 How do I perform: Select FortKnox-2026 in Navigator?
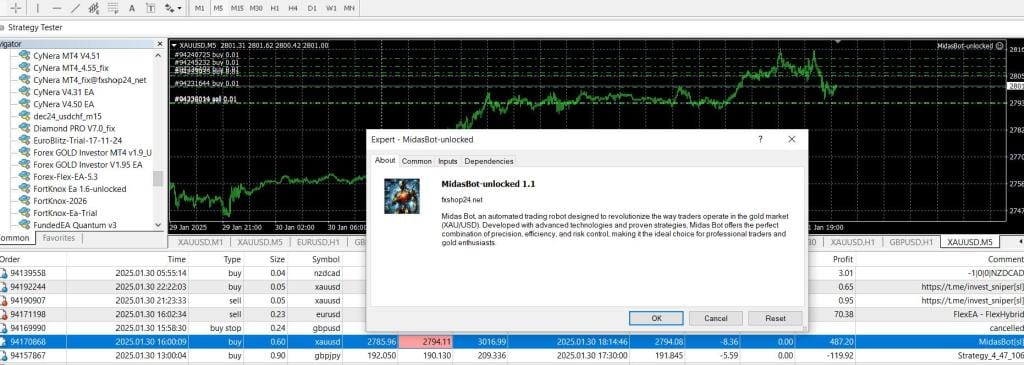click(x=61, y=201)
